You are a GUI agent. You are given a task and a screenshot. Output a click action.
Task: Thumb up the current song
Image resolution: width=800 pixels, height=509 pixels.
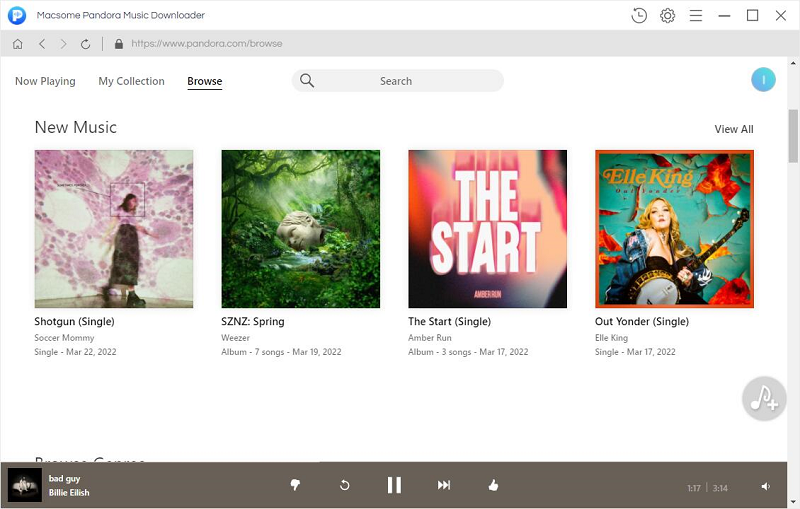tap(493, 485)
